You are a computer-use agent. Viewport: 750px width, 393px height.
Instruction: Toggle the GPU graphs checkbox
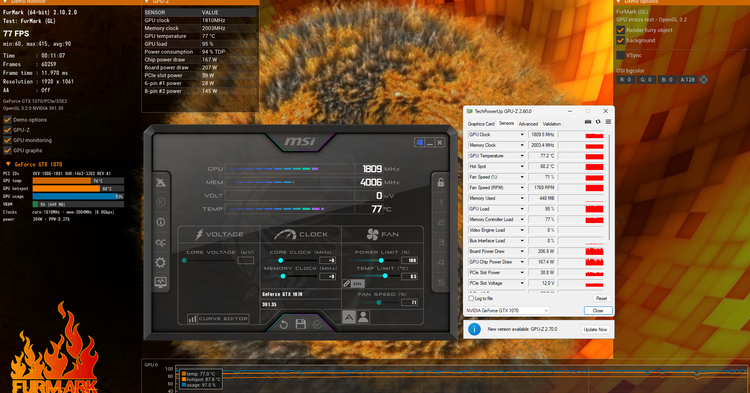[x=7, y=151]
